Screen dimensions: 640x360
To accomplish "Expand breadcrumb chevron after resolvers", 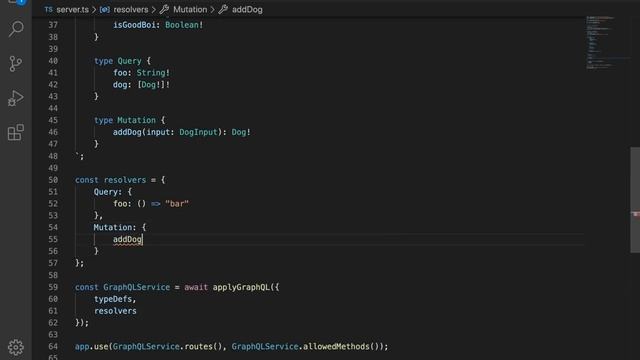I will tap(154, 9).
